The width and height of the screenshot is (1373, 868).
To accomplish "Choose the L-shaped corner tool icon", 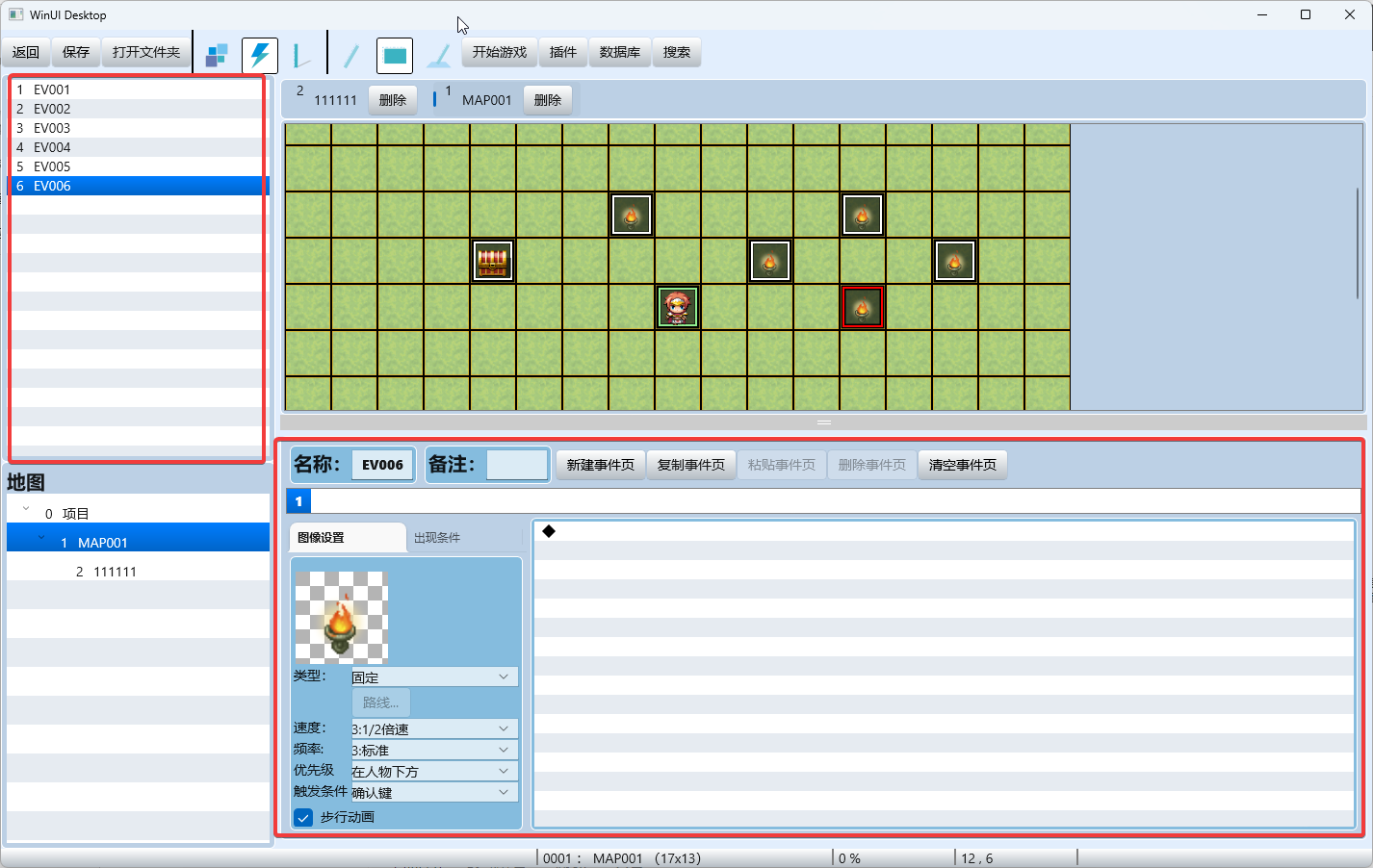I will [301, 55].
